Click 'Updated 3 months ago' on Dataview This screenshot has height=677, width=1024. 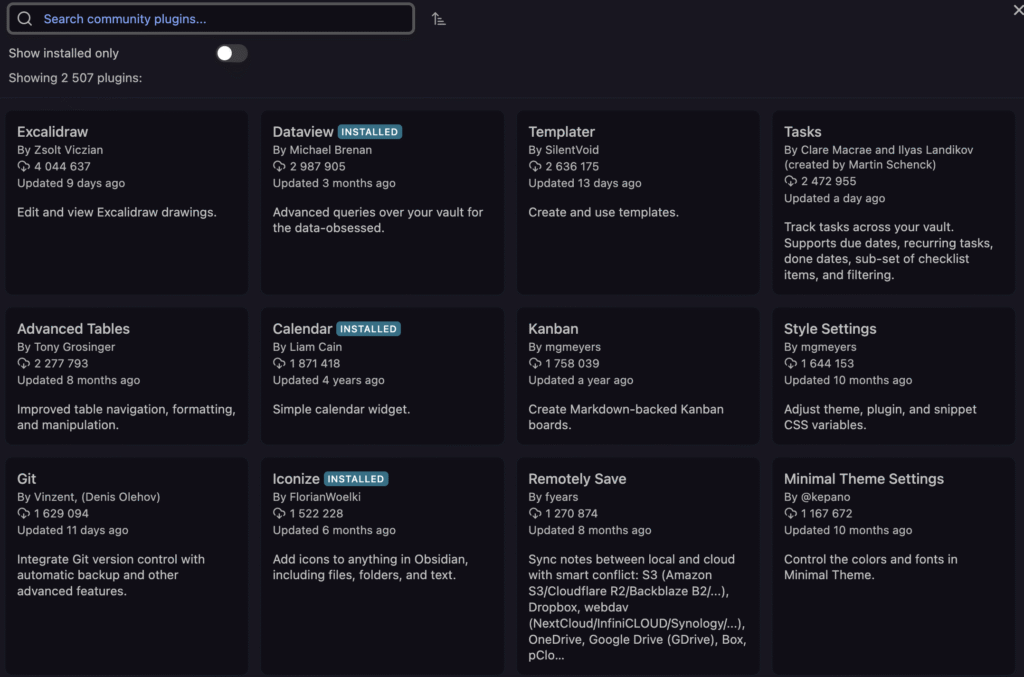pyautogui.click(x=334, y=183)
